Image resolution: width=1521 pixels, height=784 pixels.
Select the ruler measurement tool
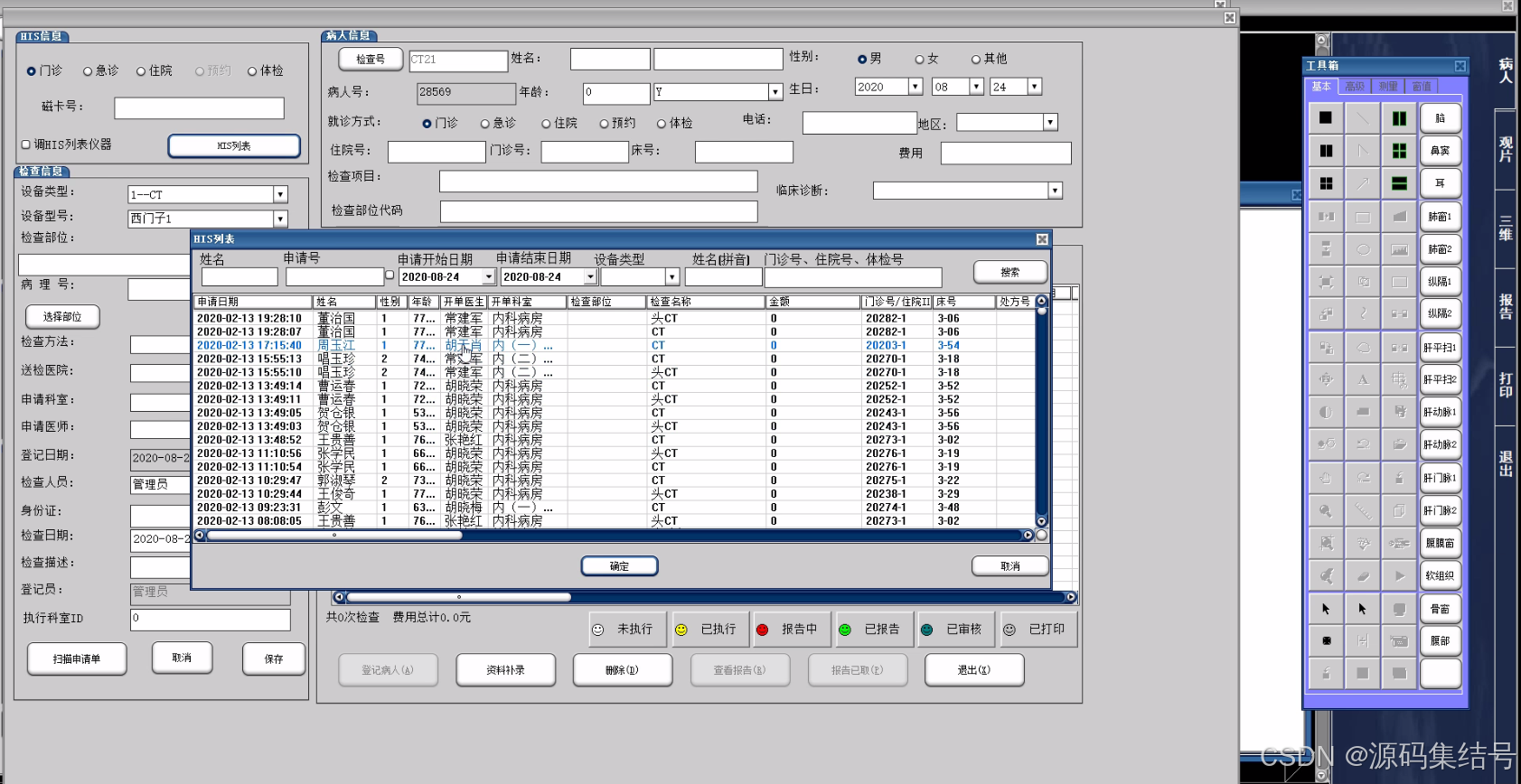click(1363, 510)
